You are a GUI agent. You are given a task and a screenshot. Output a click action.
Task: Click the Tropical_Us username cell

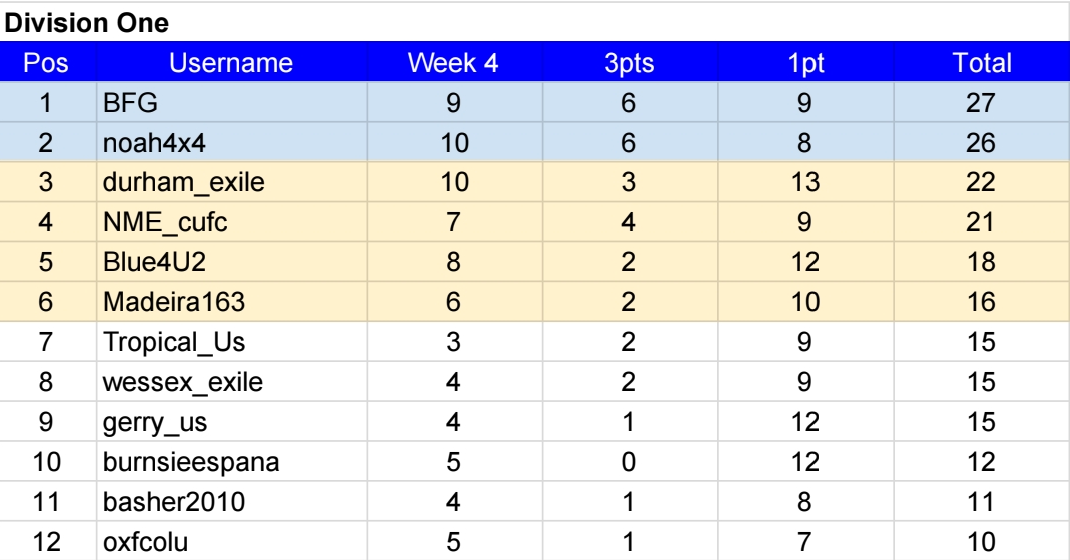coord(231,342)
